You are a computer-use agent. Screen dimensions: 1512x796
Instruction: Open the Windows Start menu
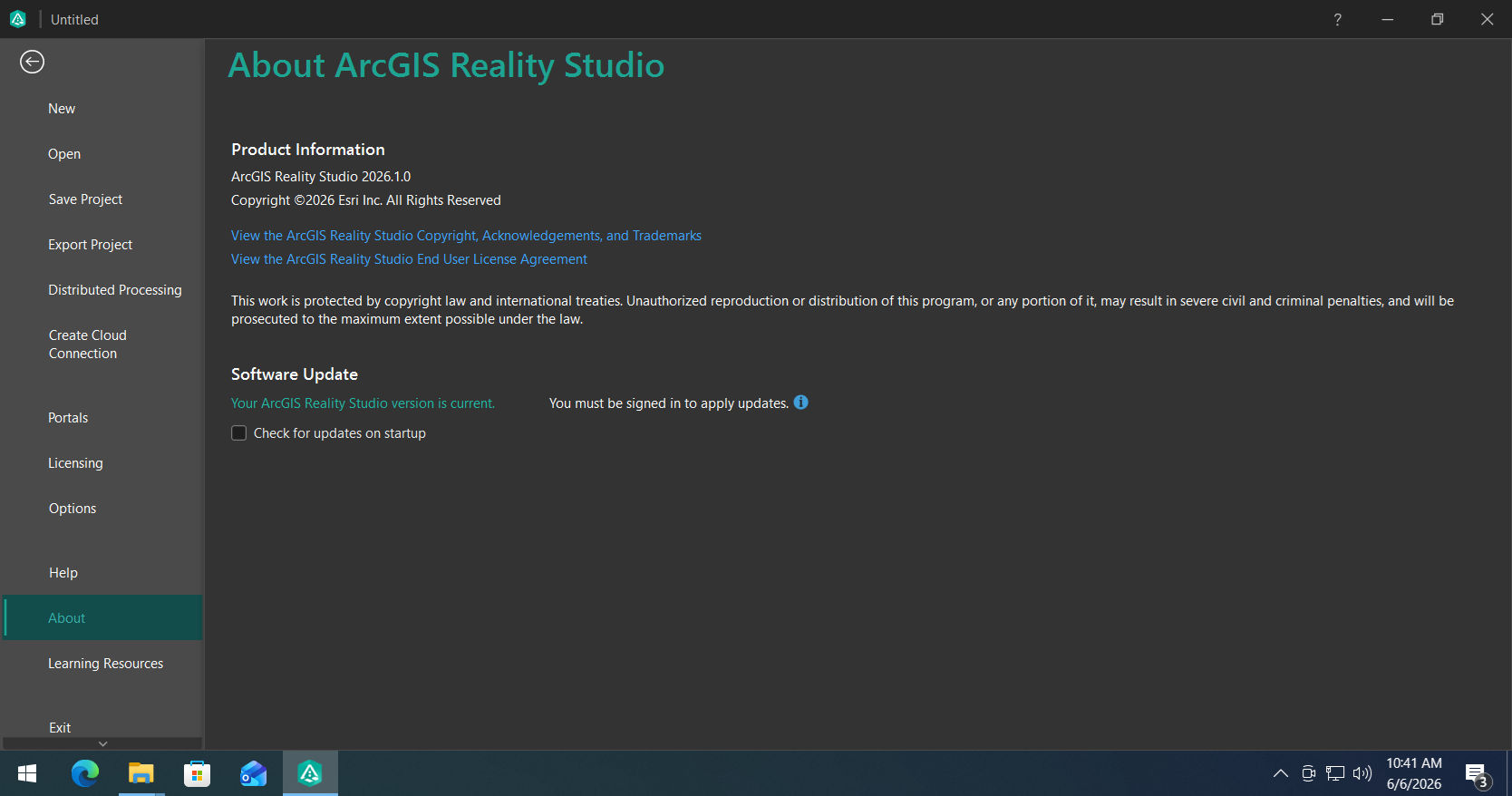tap(27, 773)
